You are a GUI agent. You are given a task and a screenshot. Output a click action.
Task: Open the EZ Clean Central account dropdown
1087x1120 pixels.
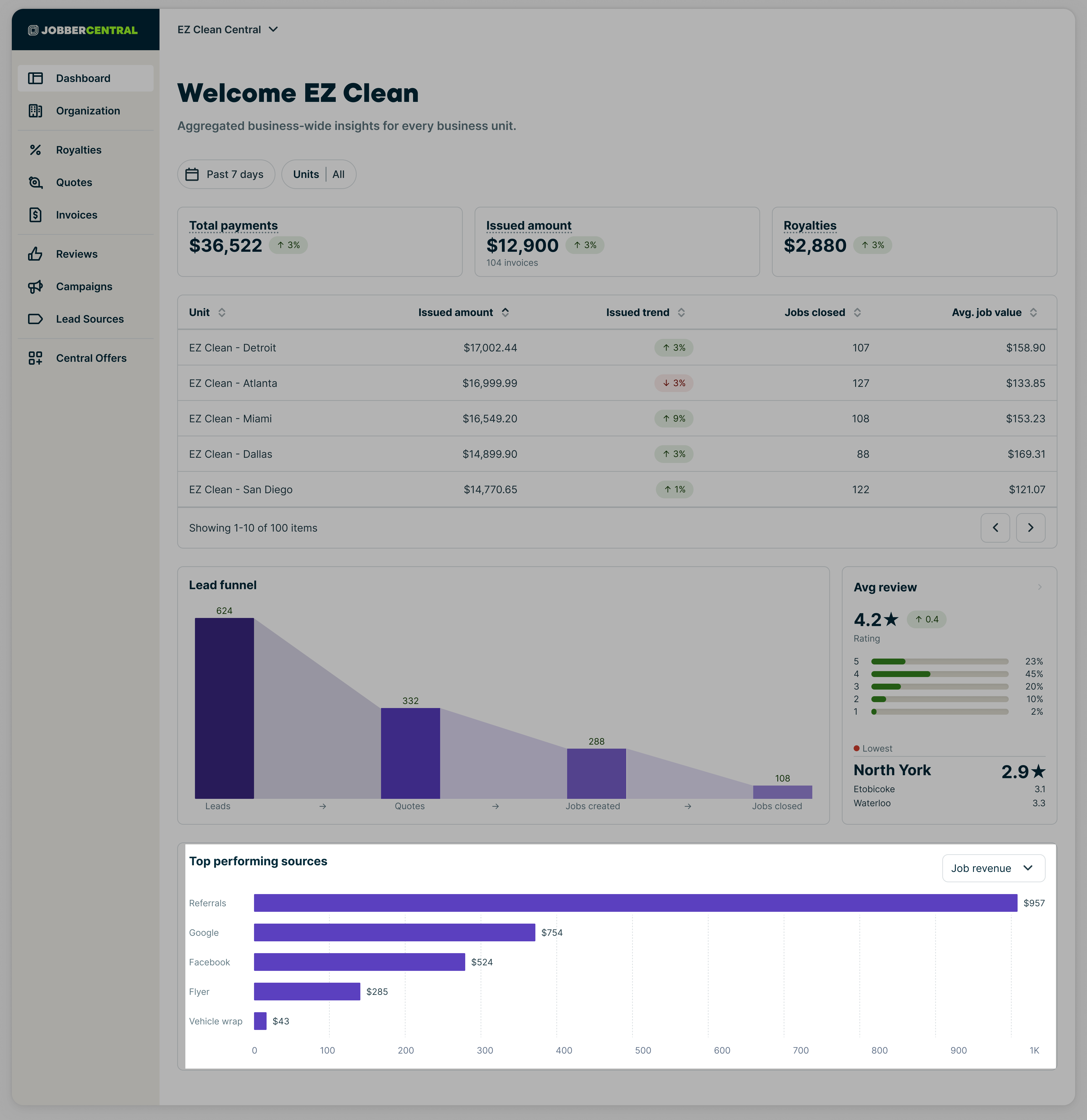coord(227,30)
